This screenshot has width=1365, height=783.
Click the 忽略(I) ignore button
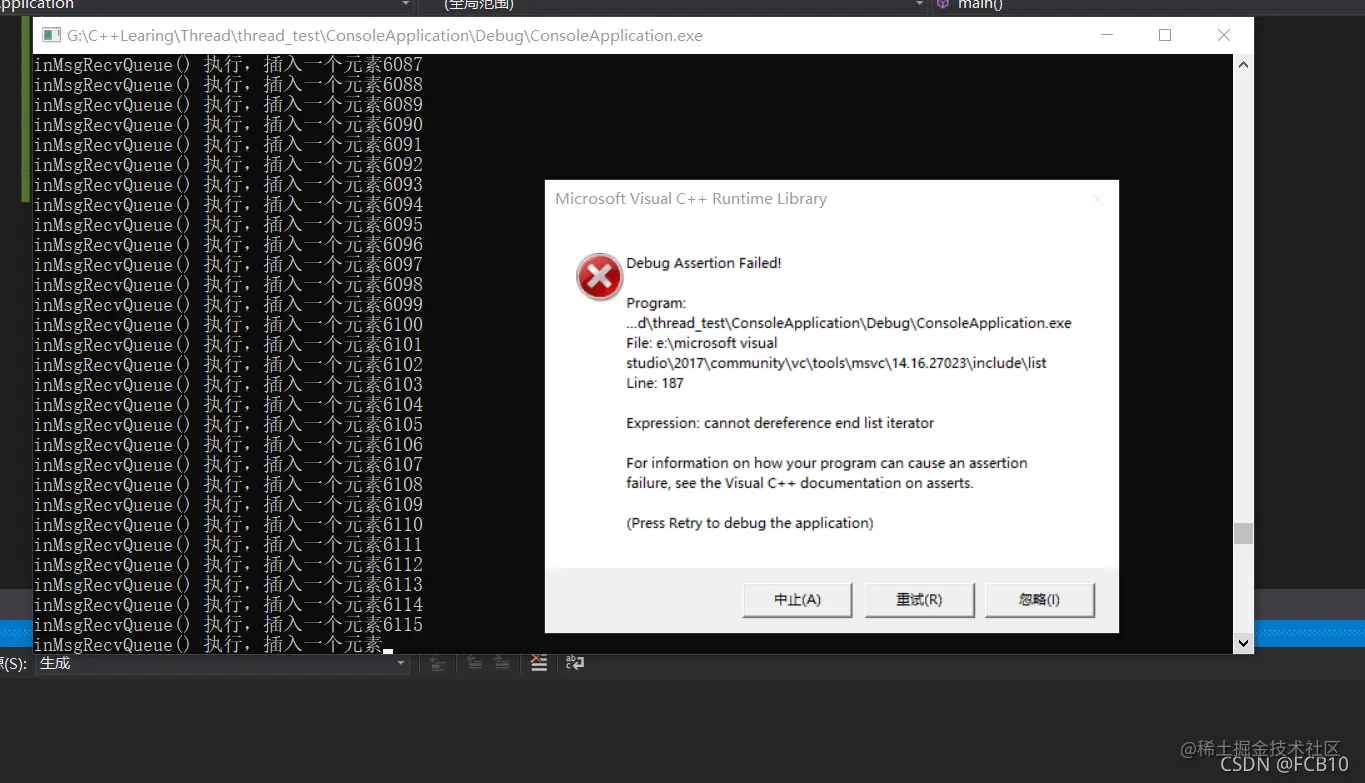coord(1039,600)
